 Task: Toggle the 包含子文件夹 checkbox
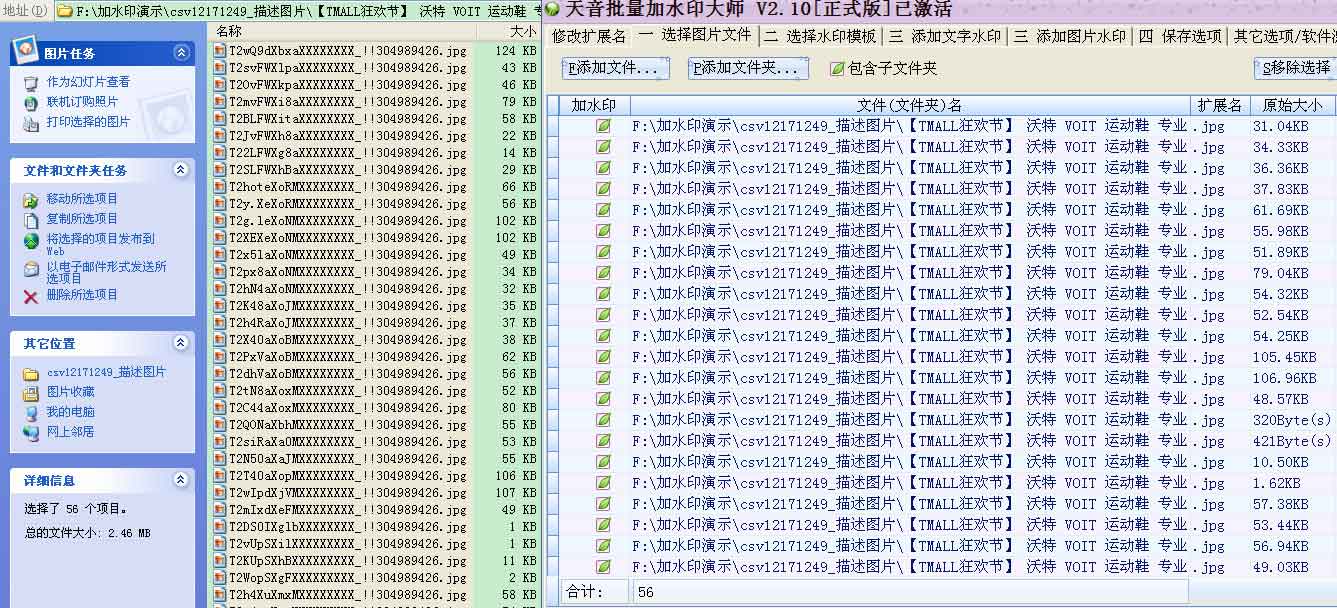pyautogui.click(x=837, y=69)
